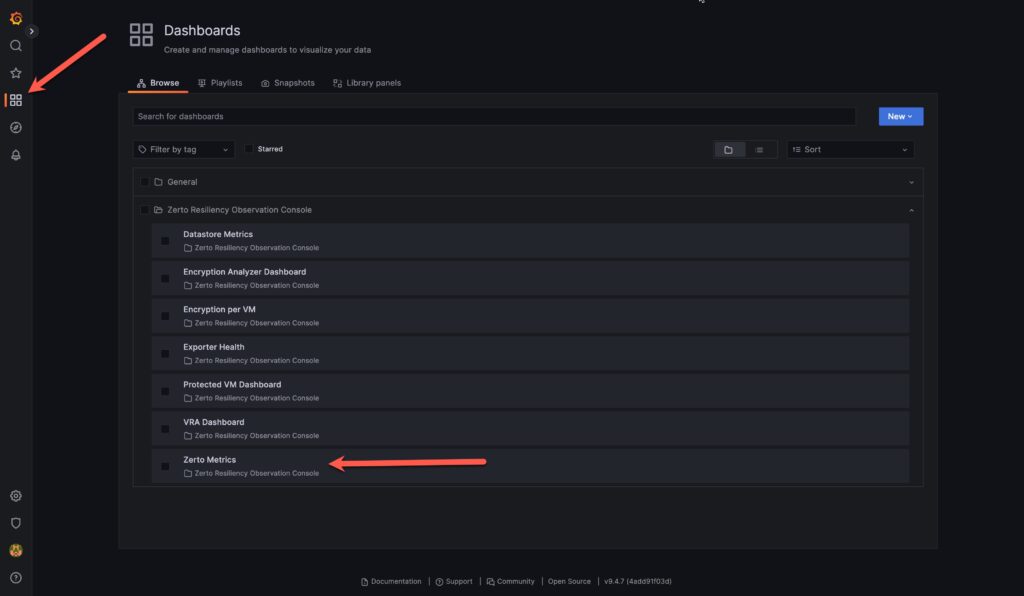The height and width of the screenshot is (596, 1024).
Task: Expand the sidebar with arrow toggle
Action: [x=31, y=31]
